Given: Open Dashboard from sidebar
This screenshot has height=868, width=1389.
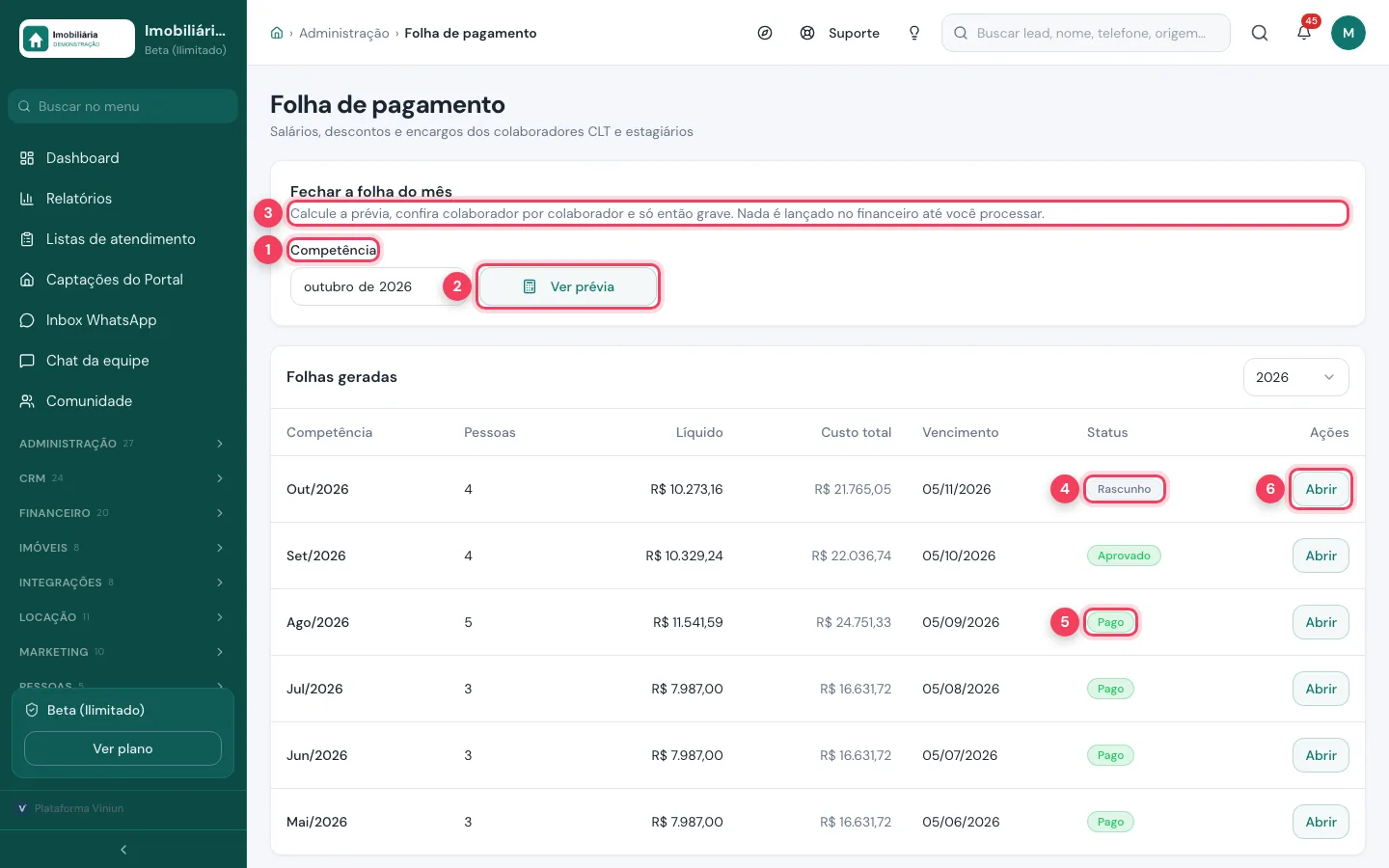Looking at the screenshot, I should [x=123, y=158].
